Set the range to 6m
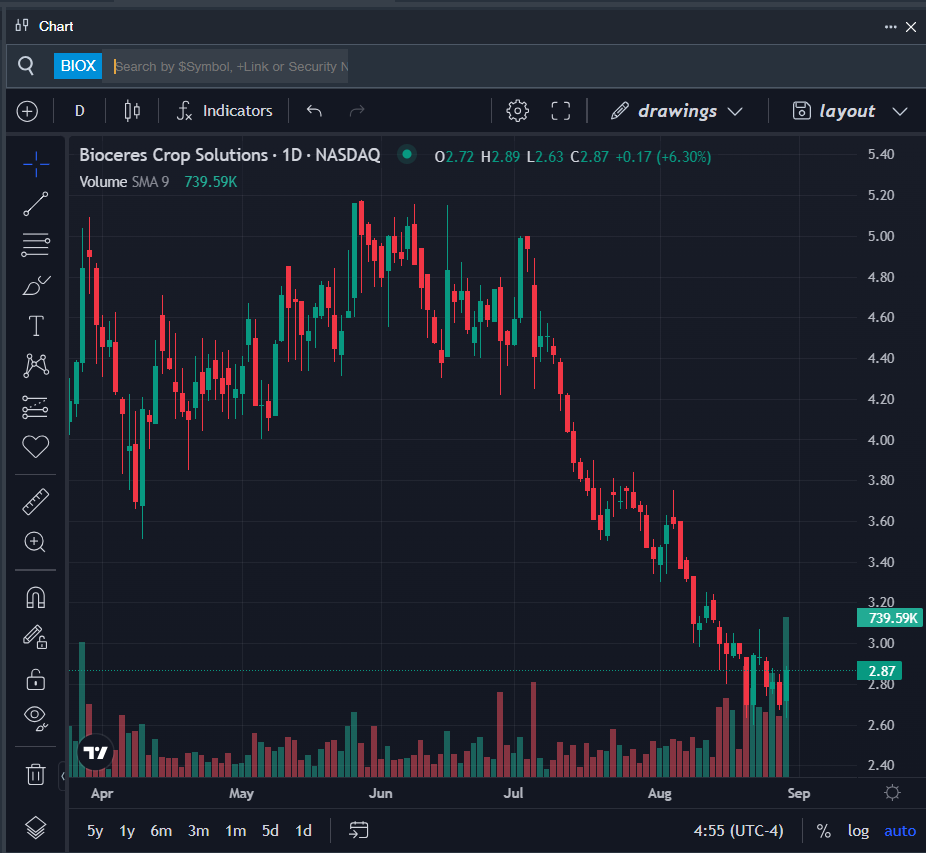This screenshot has height=853, width=926. (x=161, y=831)
